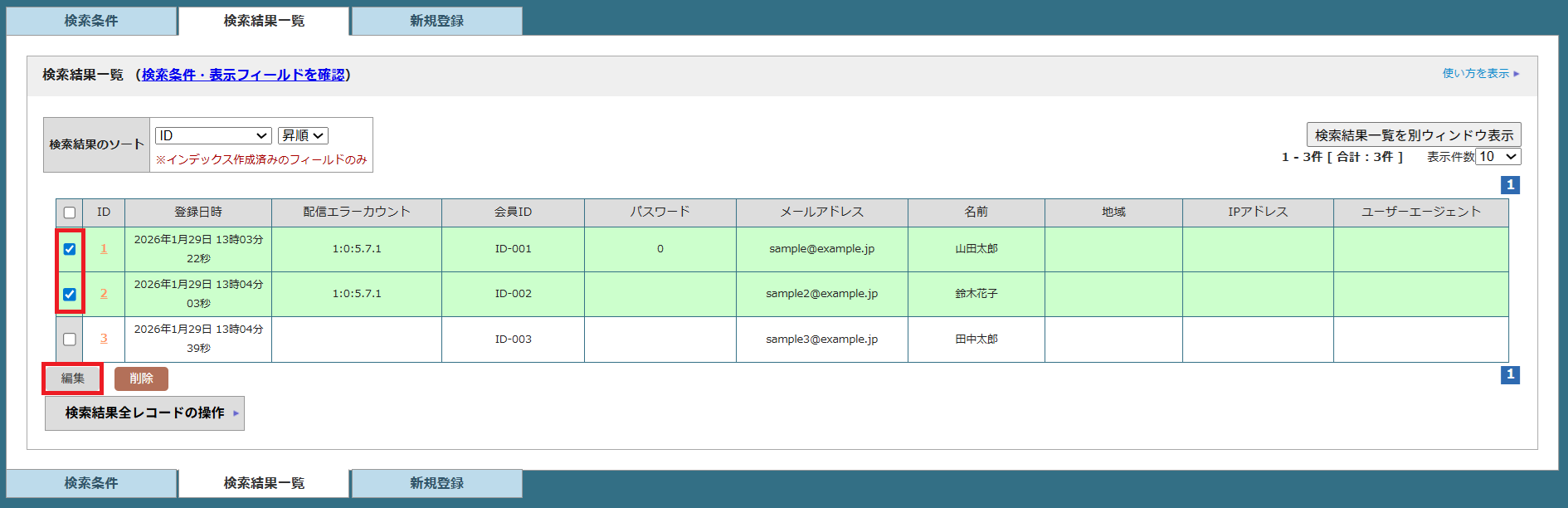Open the 表示件数 dropdown showing 10

click(x=1498, y=157)
